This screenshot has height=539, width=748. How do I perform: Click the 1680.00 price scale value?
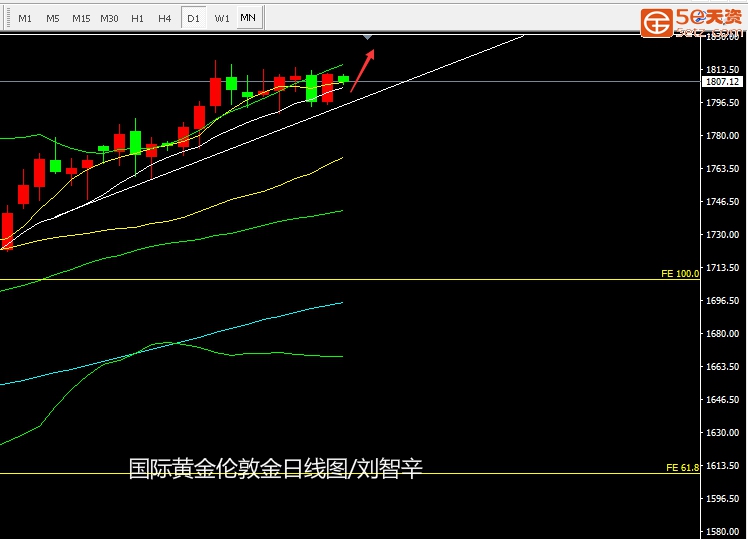[x=722, y=333]
